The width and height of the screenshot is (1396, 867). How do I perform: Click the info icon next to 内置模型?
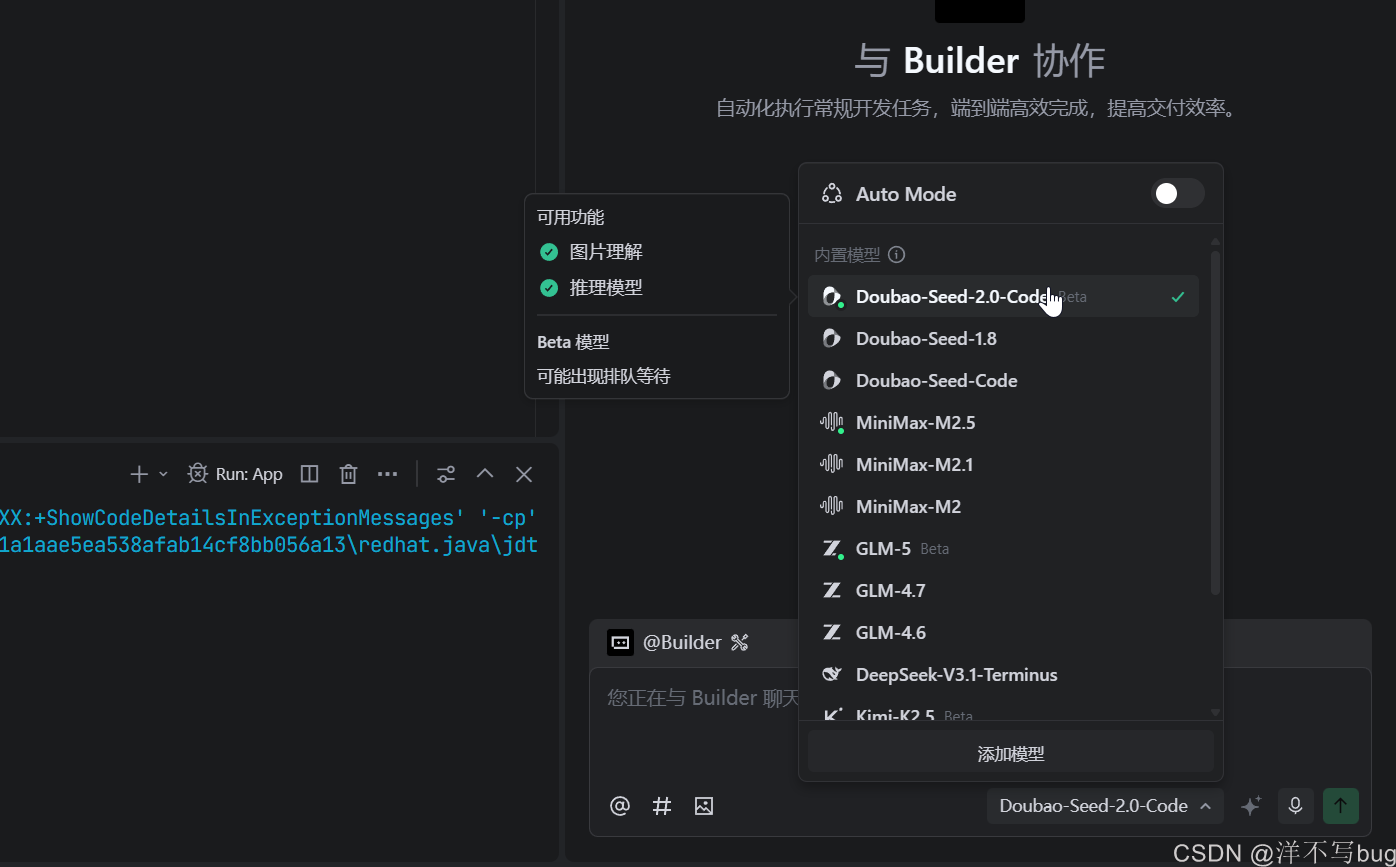pos(897,255)
